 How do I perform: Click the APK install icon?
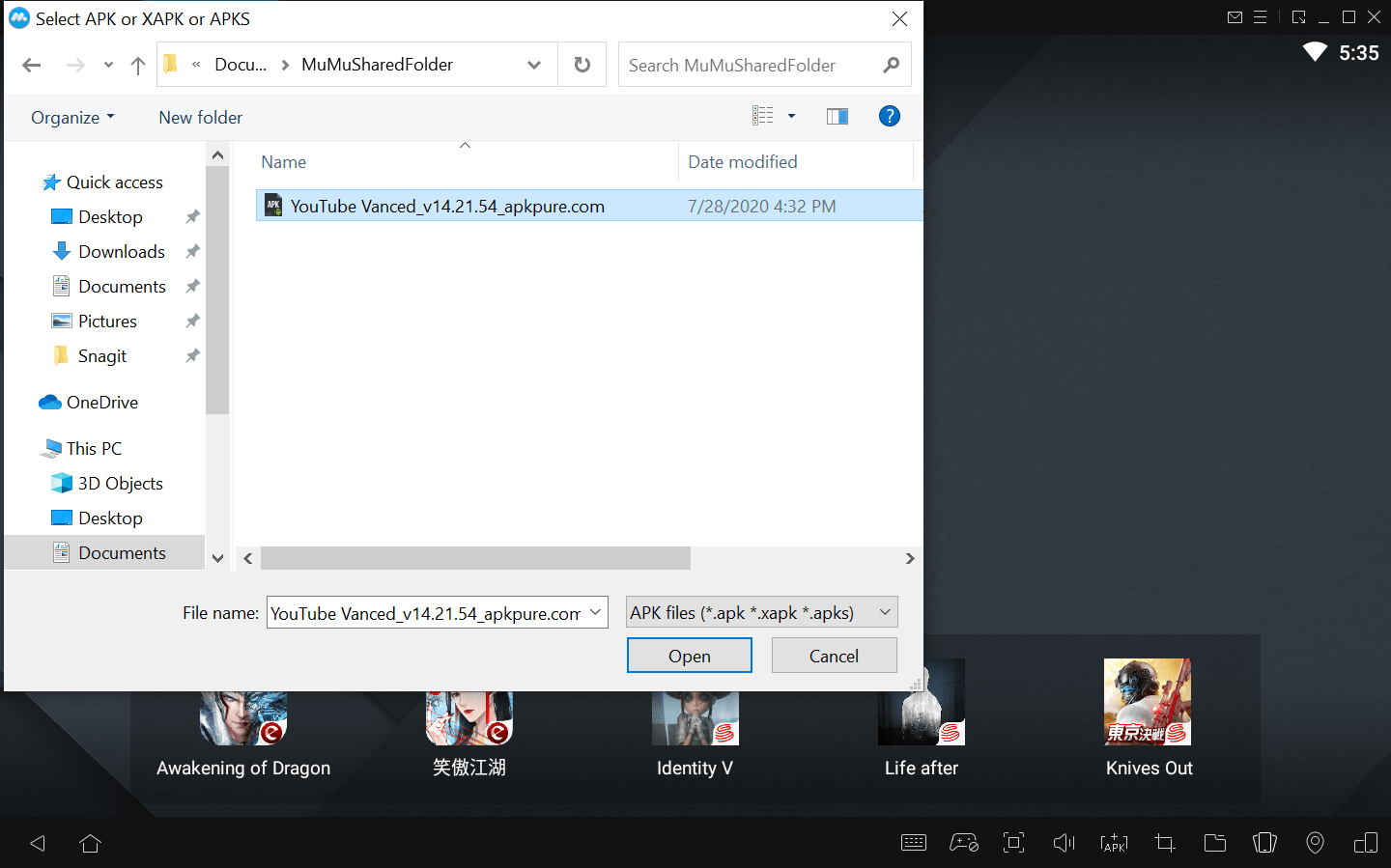click(1114, 842)
